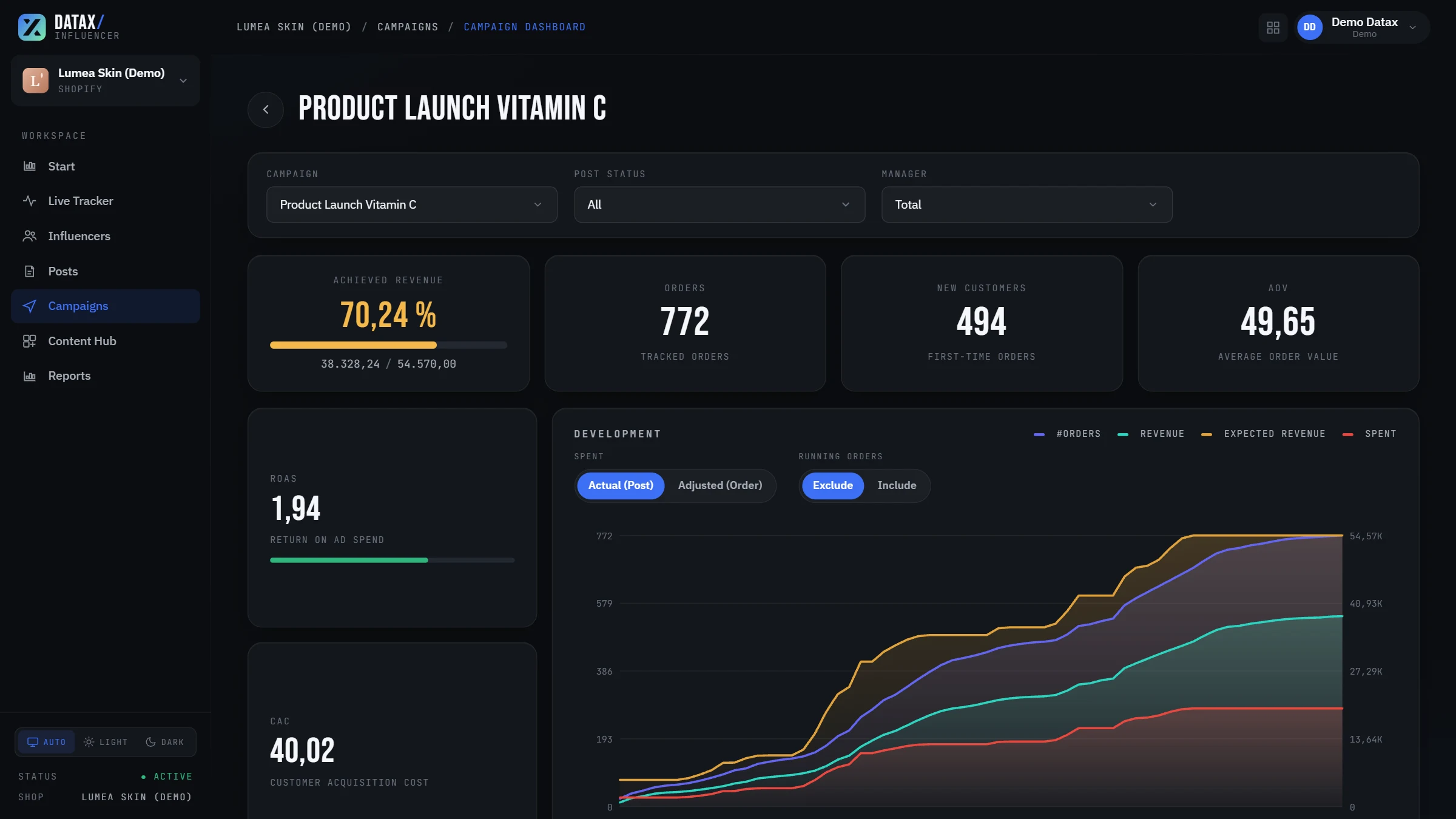Toggle the Spent legend series
The height and width of the screenshot is (819, 1456).
click(x=1369, y=434)
